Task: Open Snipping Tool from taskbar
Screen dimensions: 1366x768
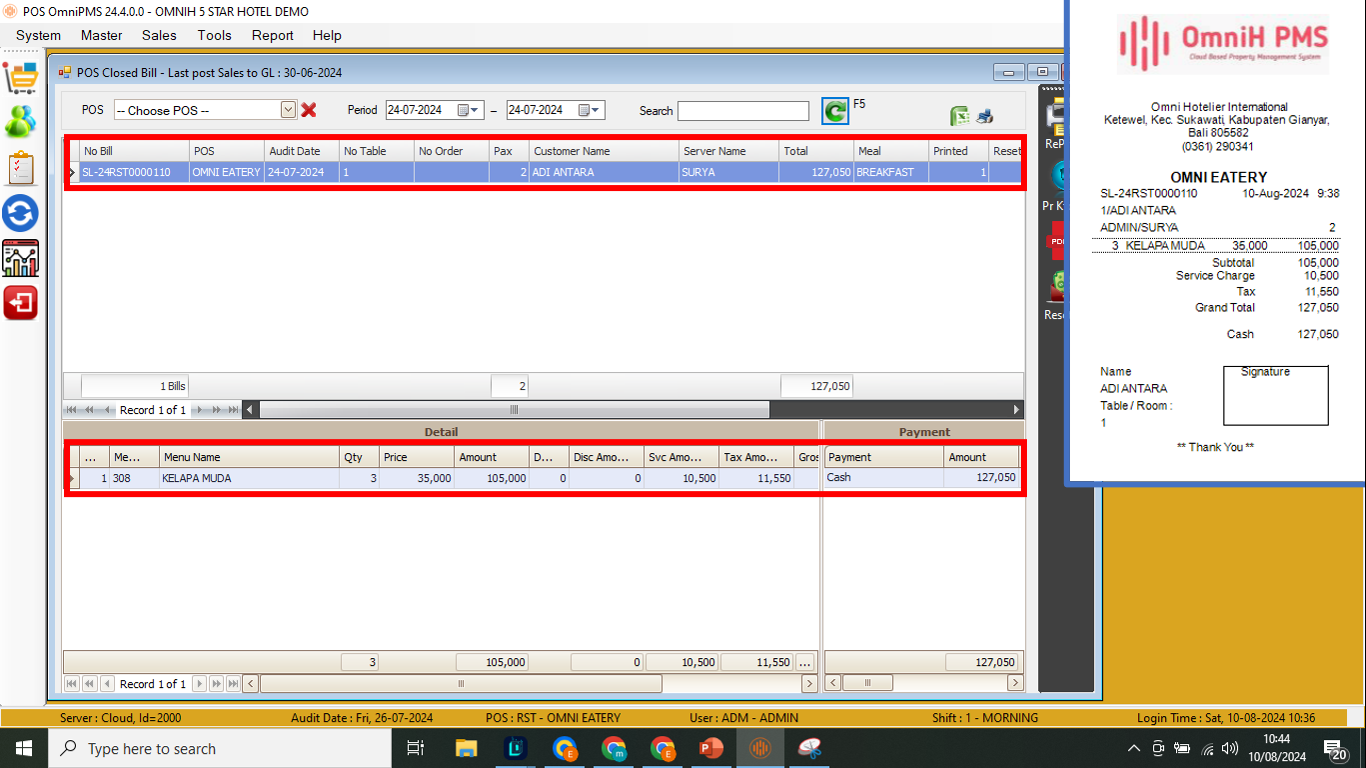Action: tap(809, 748)
